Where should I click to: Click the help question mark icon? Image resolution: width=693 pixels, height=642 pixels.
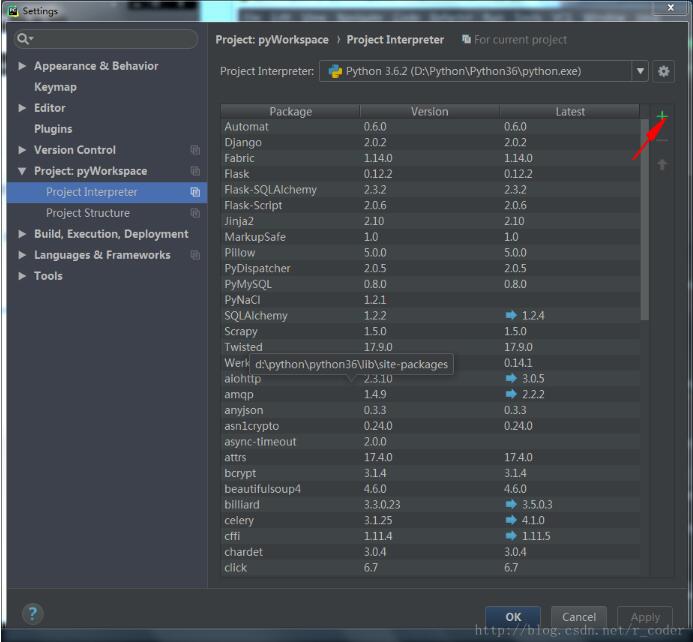[x=32, y=614]
